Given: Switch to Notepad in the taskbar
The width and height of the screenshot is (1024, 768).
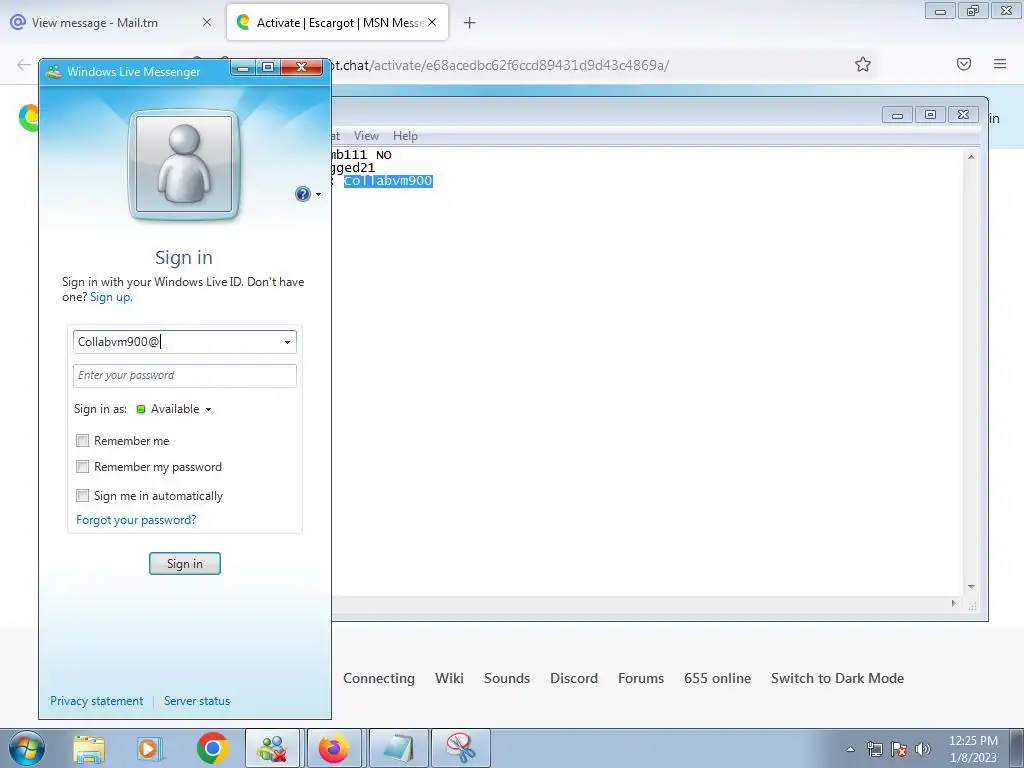Looking at the screenshot, I should click(x=398, y=748).
